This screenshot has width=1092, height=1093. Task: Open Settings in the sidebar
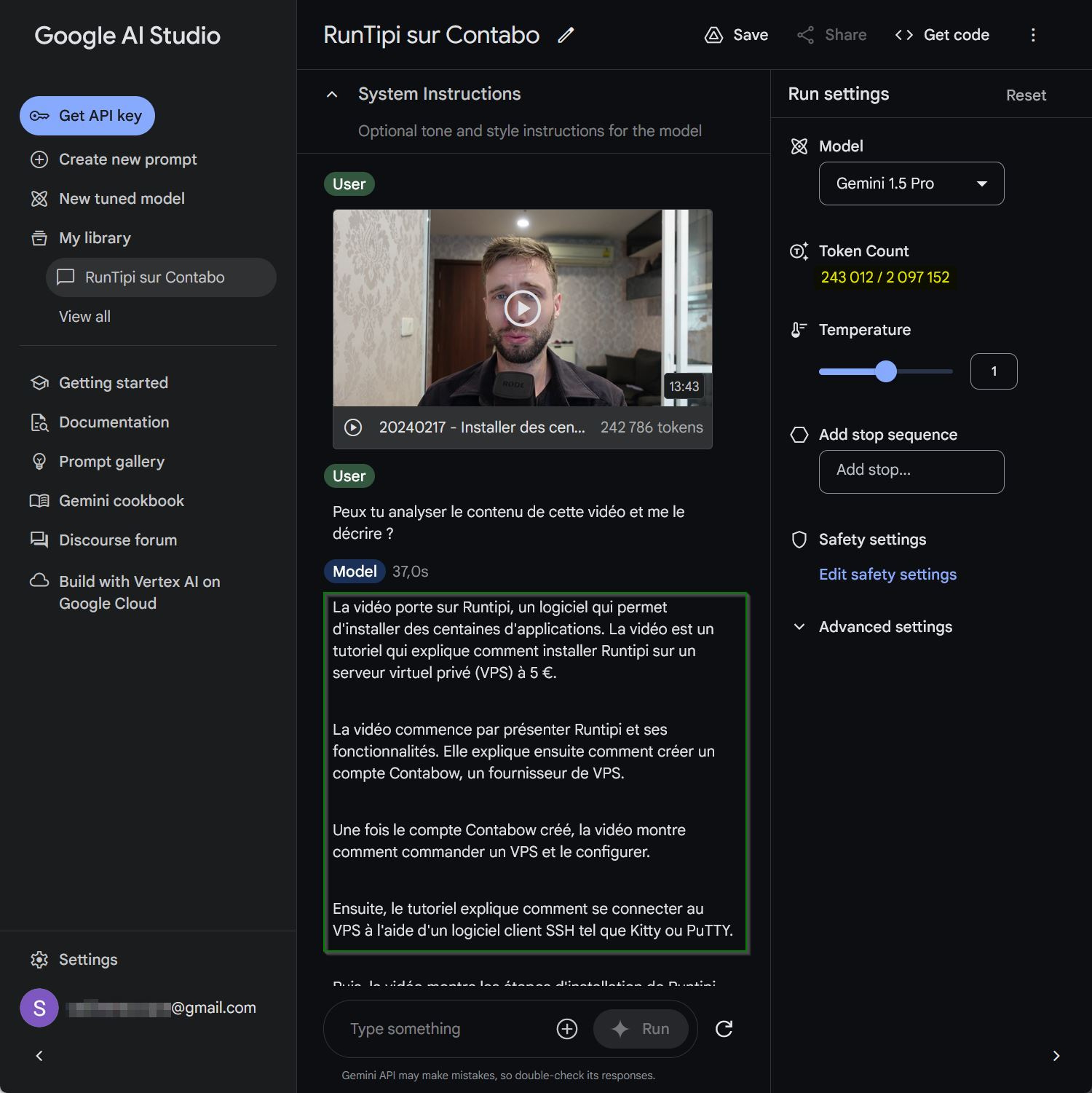[88, 960]
